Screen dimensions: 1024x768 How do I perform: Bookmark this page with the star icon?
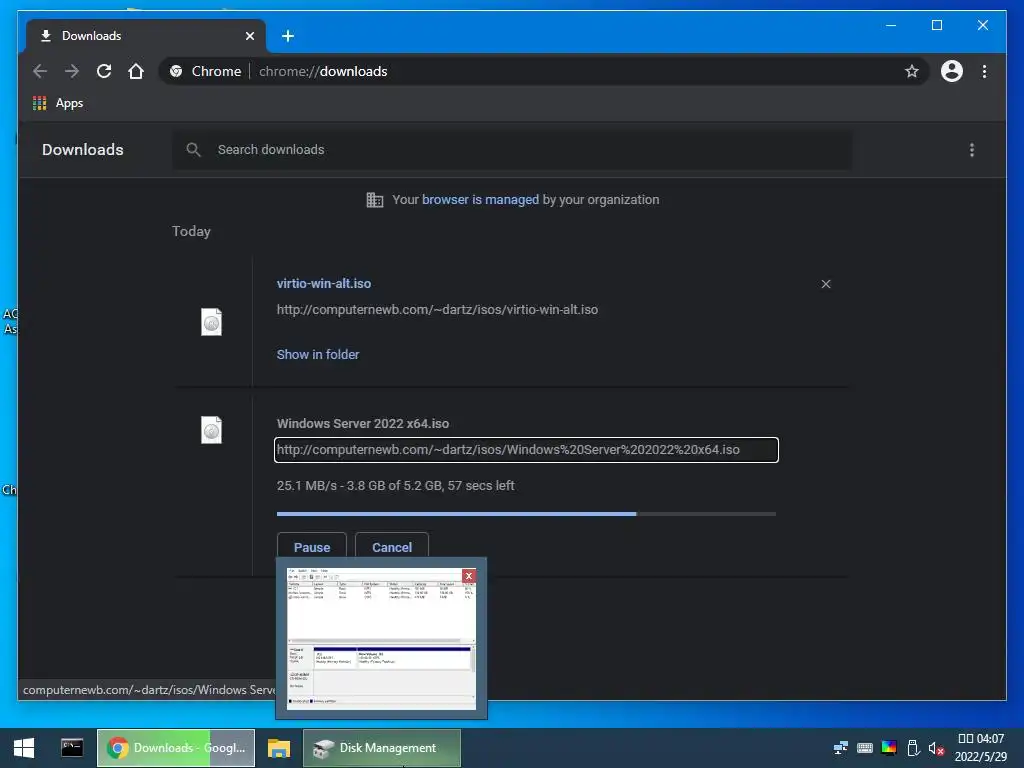(912, 71)
